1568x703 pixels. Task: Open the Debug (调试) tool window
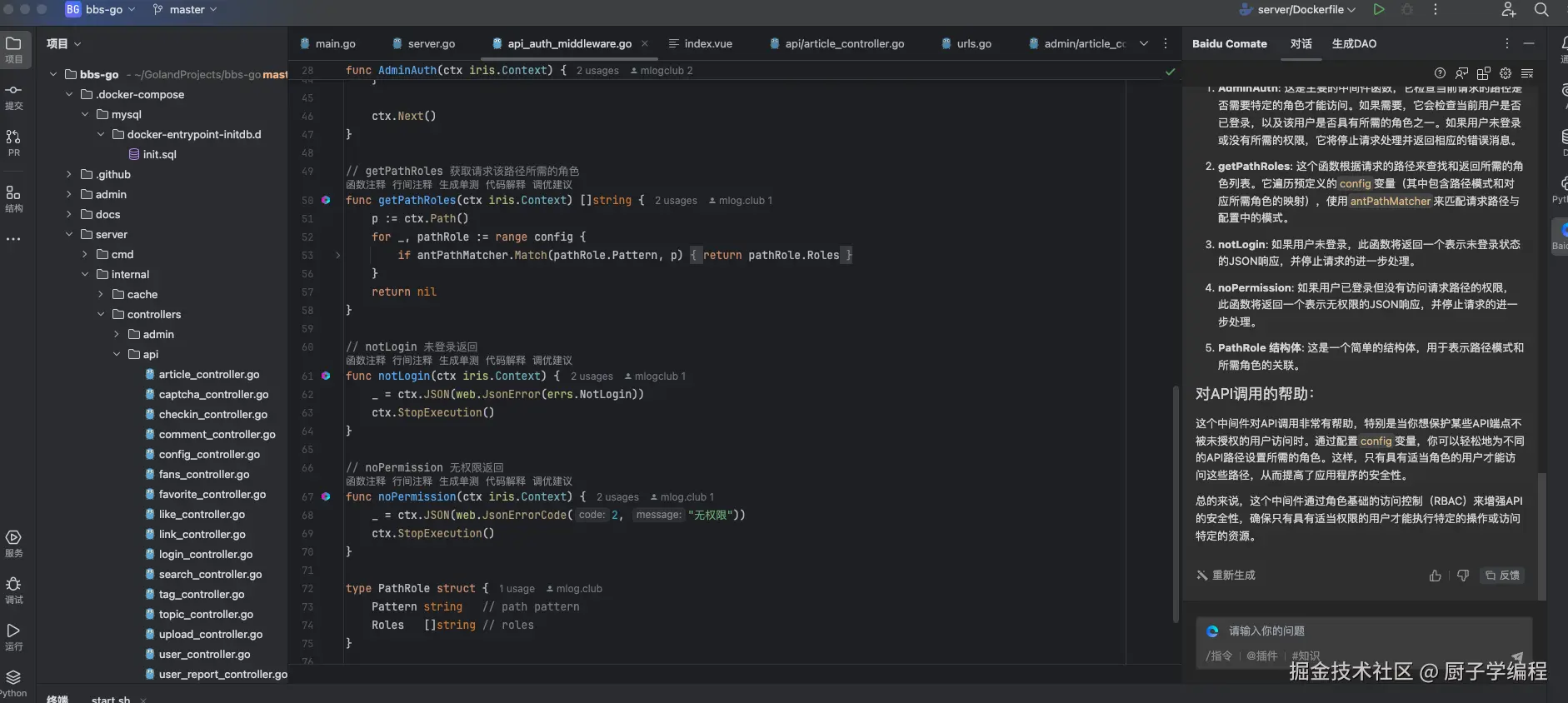(x=14, y=590)
